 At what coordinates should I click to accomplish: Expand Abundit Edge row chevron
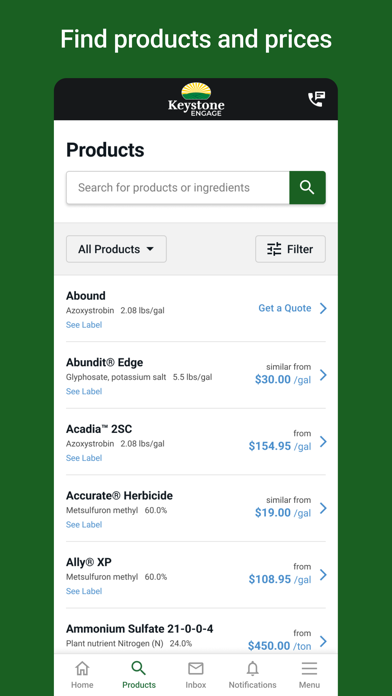coord(323,375)
